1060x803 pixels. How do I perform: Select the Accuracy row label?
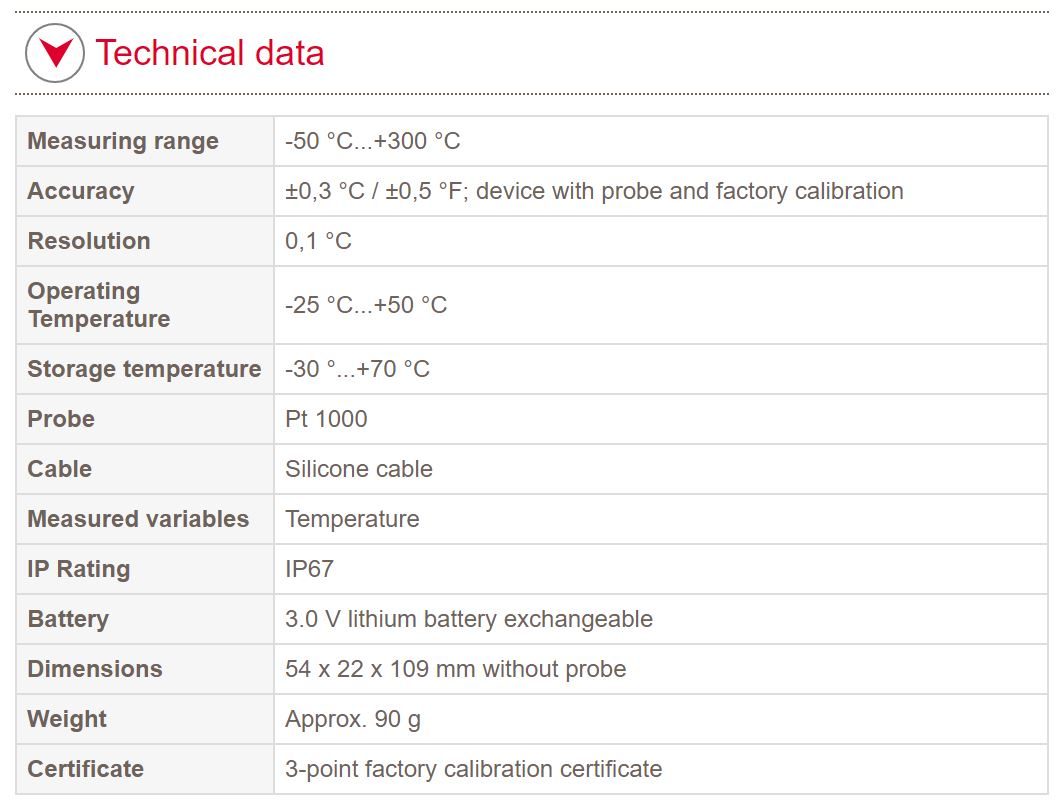point(81,191)
